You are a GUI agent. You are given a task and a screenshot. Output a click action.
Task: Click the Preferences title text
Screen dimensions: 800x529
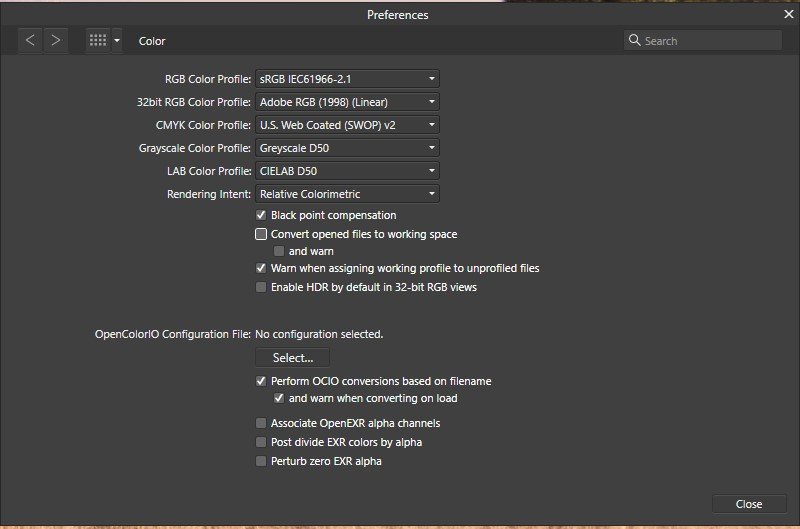click(x=397, y=15)
